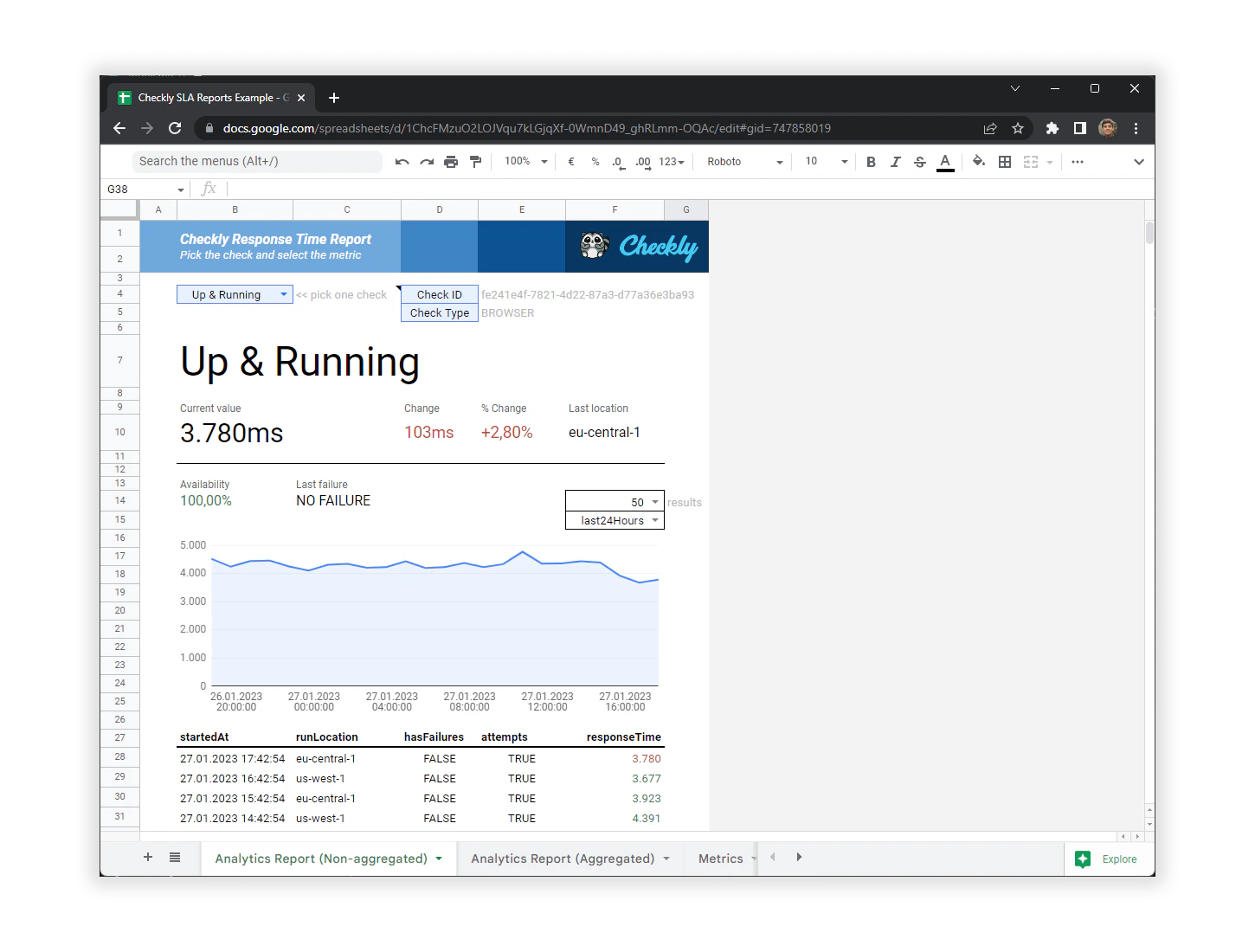Change the 50 results dropdown
1255x952 pixels.
click(x=615, y=501)
